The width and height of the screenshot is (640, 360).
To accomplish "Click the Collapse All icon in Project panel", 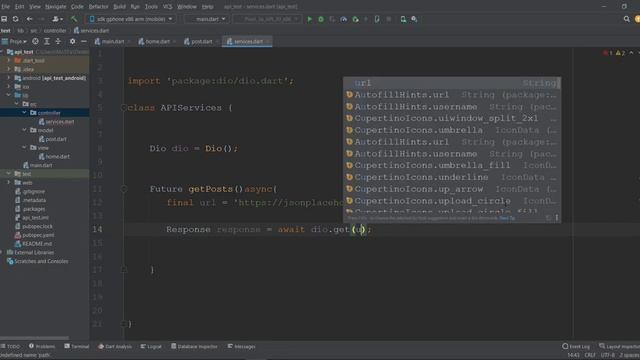I will (58, 41).
